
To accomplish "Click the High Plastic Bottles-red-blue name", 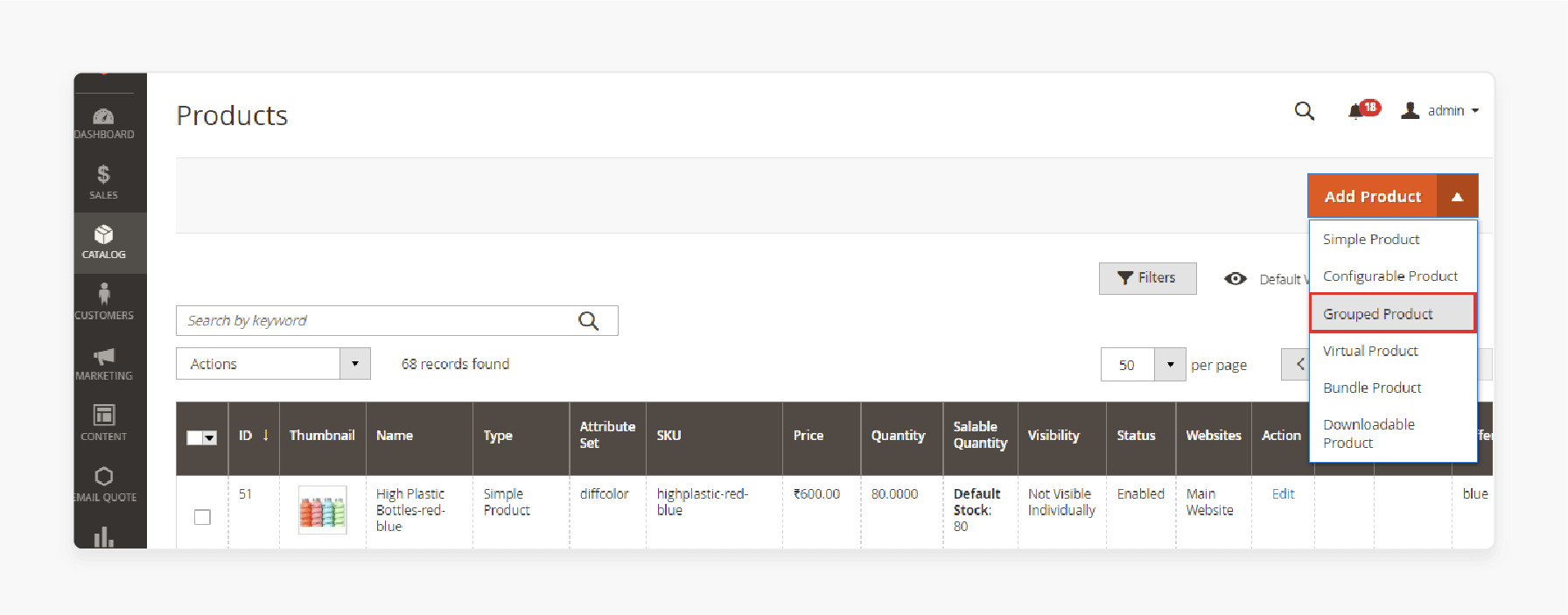I will tap(410, 510).
